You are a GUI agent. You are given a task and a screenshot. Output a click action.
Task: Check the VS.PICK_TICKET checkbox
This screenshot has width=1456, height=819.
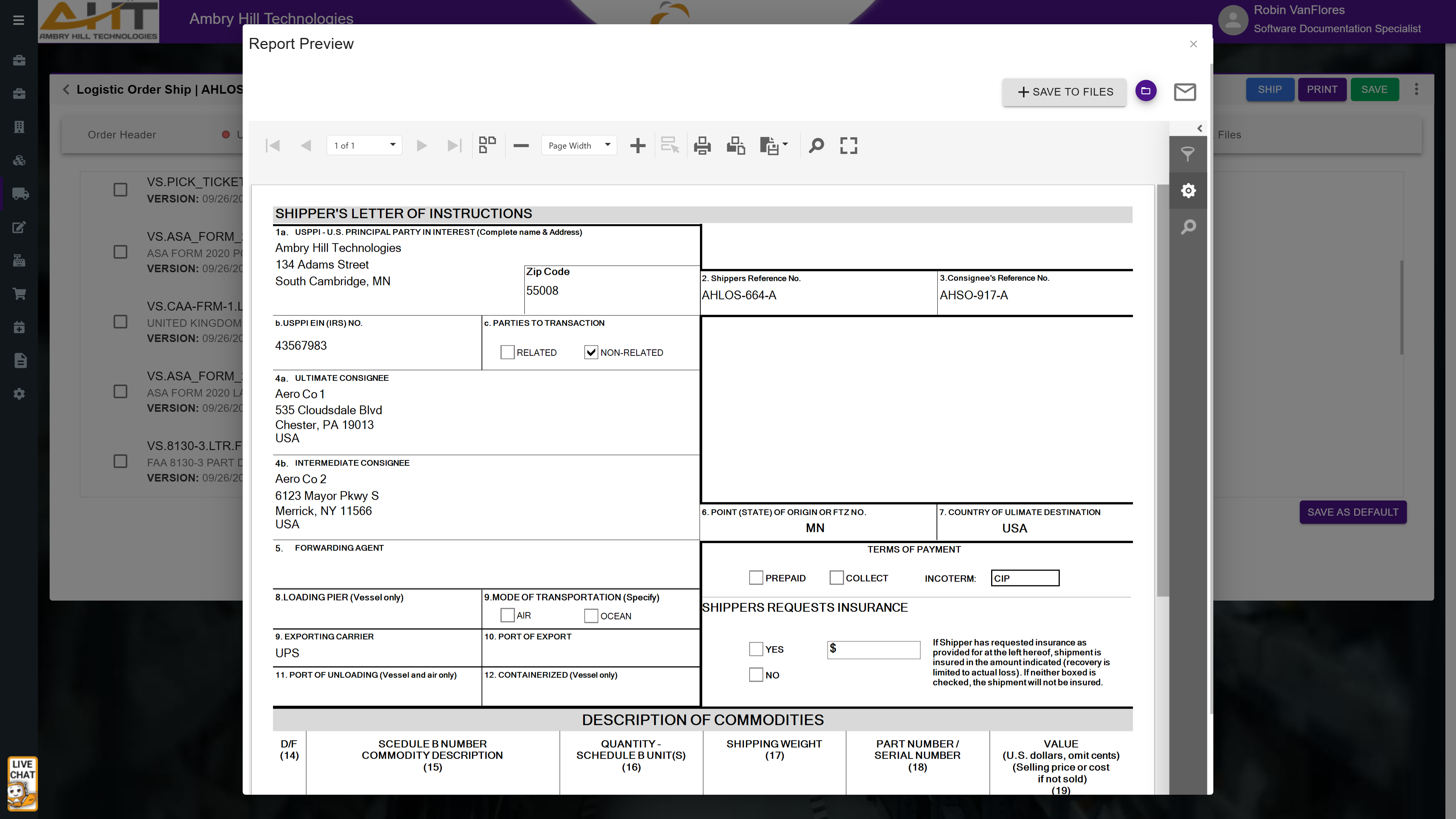pyautogui.click(x=121, y=190)
